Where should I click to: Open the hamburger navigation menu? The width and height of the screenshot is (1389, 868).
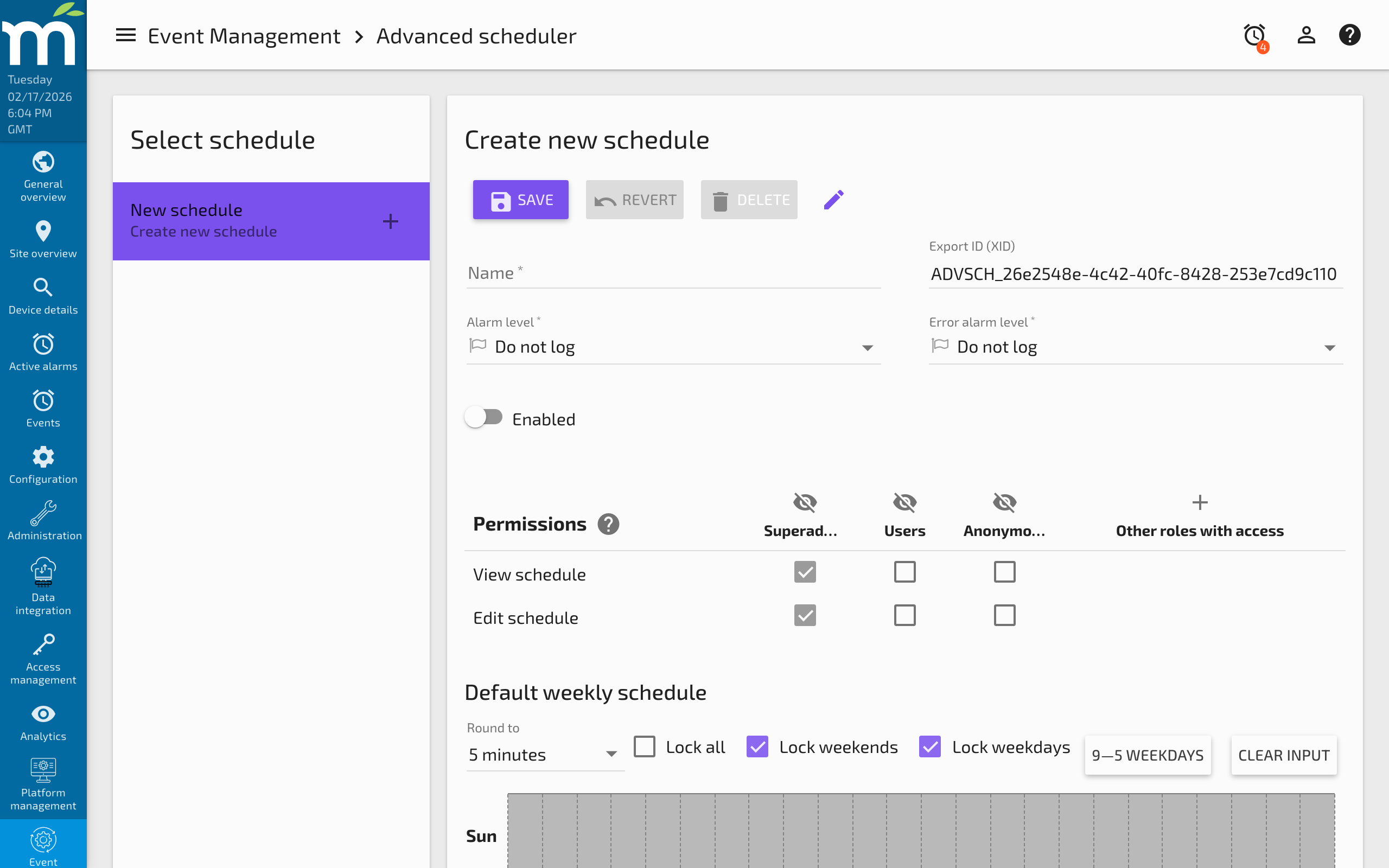tap(125, 35)
